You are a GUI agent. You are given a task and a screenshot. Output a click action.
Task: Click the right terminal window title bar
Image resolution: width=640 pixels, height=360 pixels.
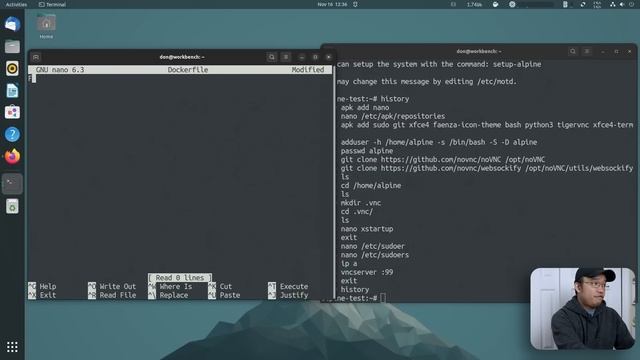(x=479, y=51)
